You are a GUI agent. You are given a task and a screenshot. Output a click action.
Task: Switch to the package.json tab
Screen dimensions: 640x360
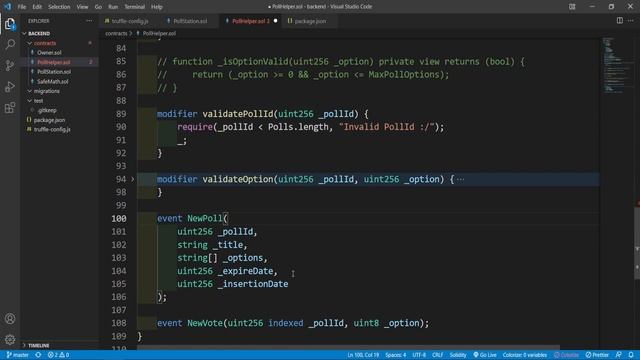point(310,21)
